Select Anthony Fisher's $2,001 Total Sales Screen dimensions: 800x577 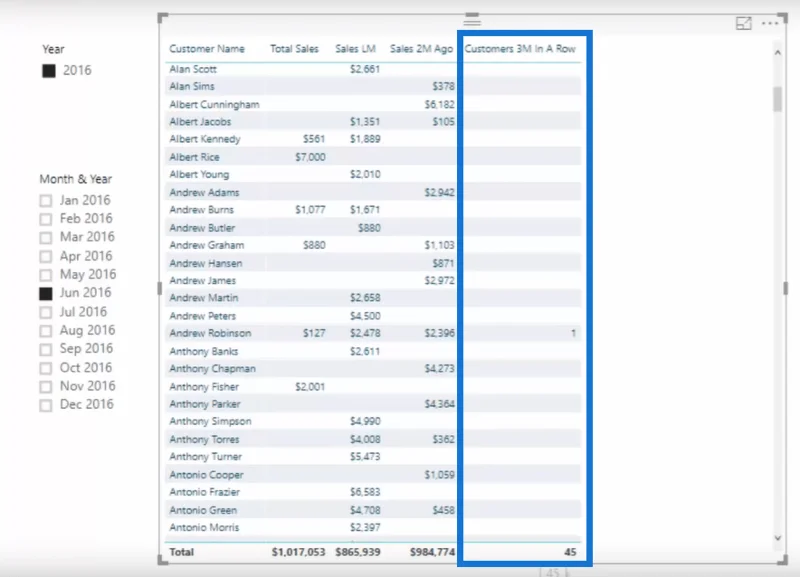click(x=310, y=387)
